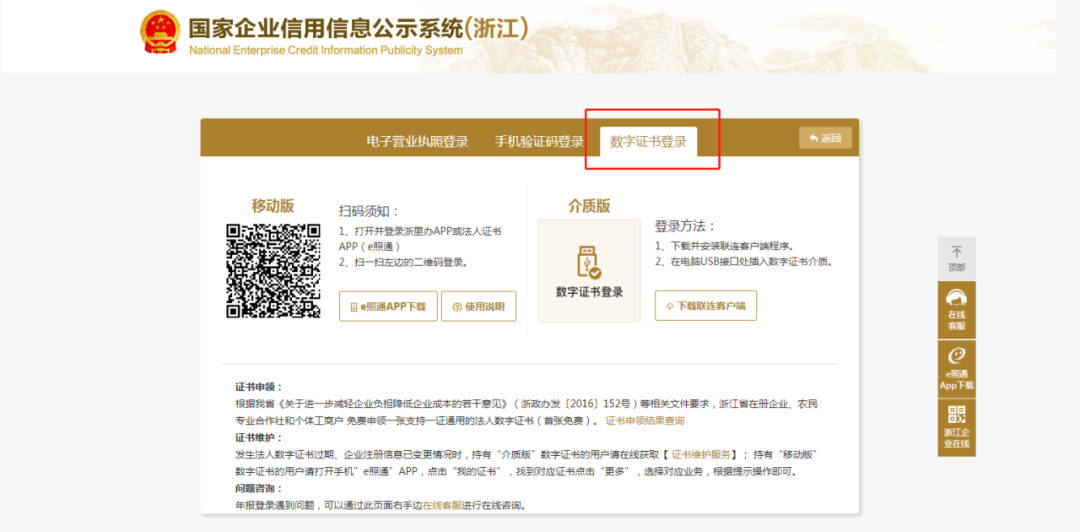Click the site title 国家企业信用信息公示系统
This screenshot has height=532, width=1080.
(x=358, y=27)
